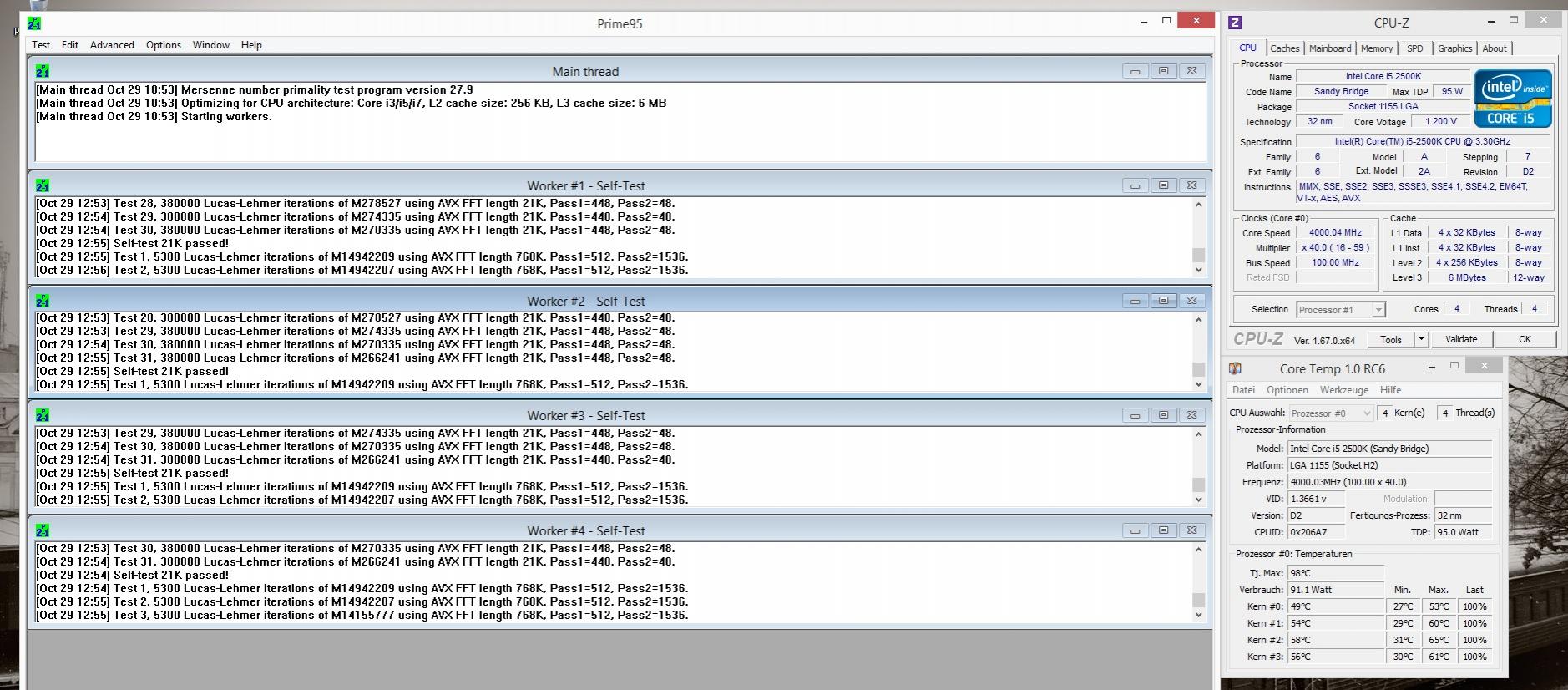Minimize the Worker #1 child window
This screenshot has height=690, width=1568.
(x=1135, y=185)
